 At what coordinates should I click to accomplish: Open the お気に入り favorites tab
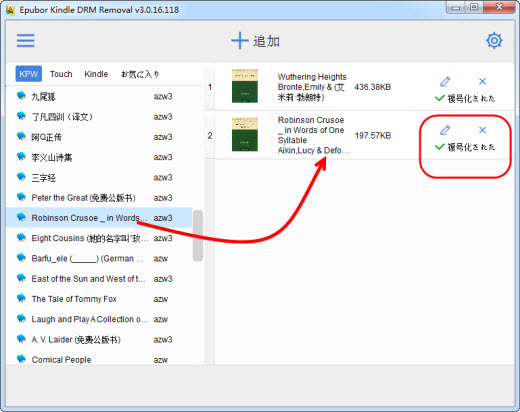140,74
